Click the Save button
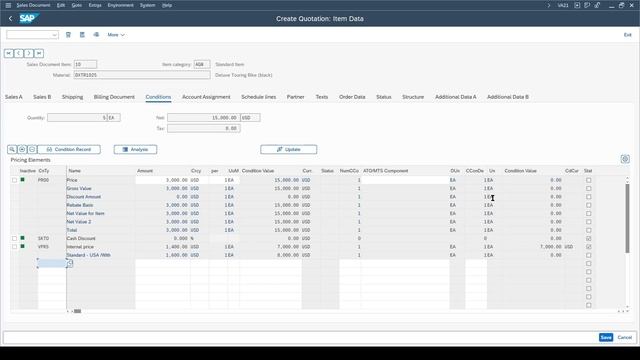 pos(606,337)
